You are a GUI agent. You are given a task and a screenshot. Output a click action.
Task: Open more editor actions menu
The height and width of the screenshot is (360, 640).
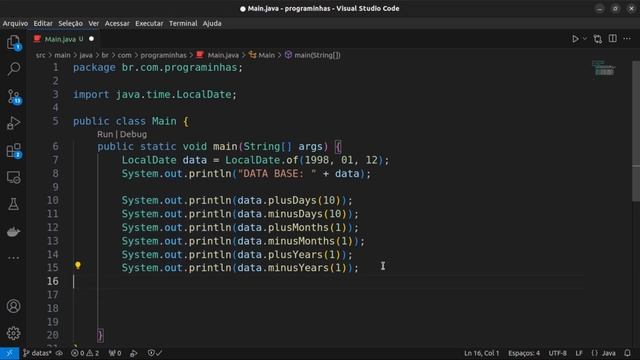tap(627, 38)
